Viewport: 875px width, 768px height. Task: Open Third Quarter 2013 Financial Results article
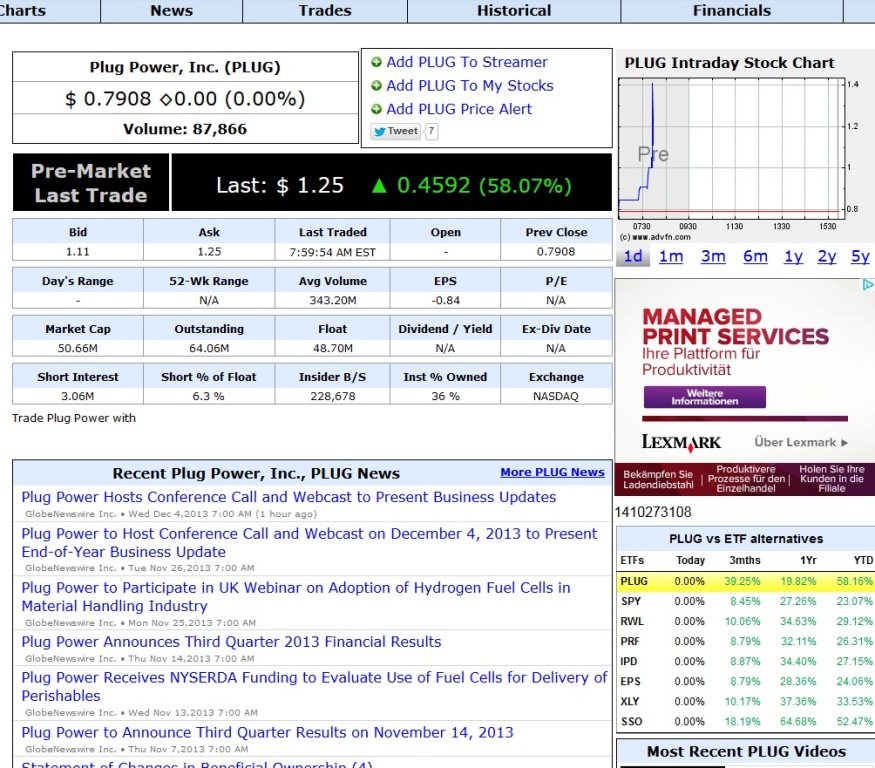point(231,642)
